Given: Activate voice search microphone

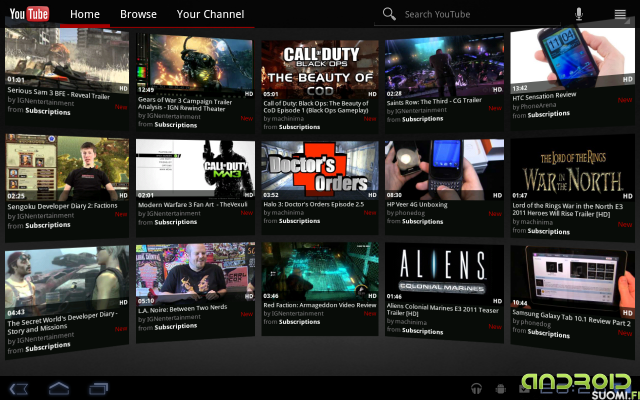Looking at the screenshot, I should [x=578, y=14].
